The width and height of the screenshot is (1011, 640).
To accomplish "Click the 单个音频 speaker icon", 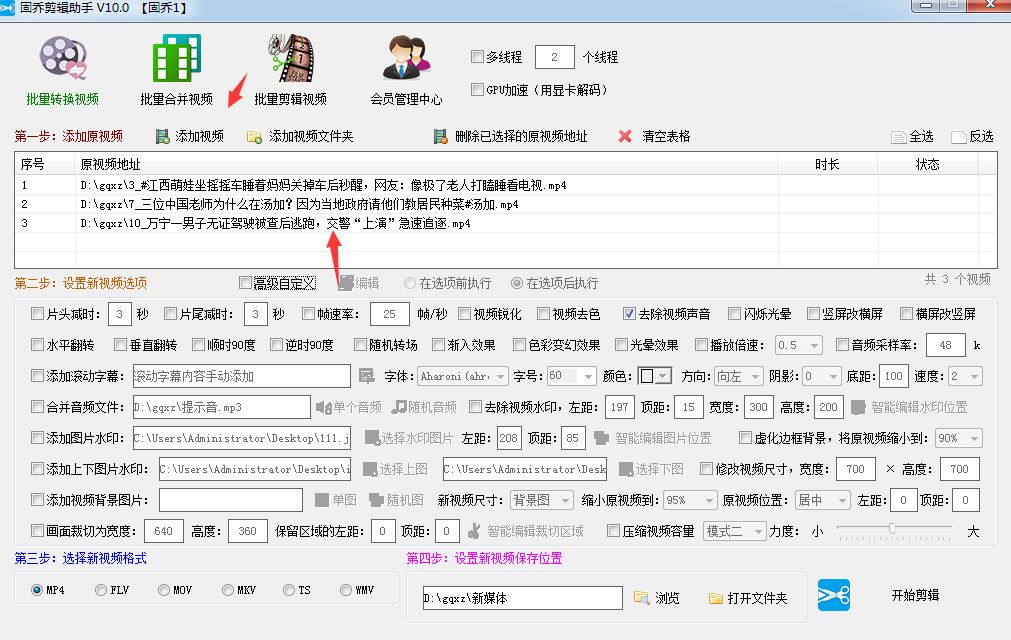I will 323,407.
